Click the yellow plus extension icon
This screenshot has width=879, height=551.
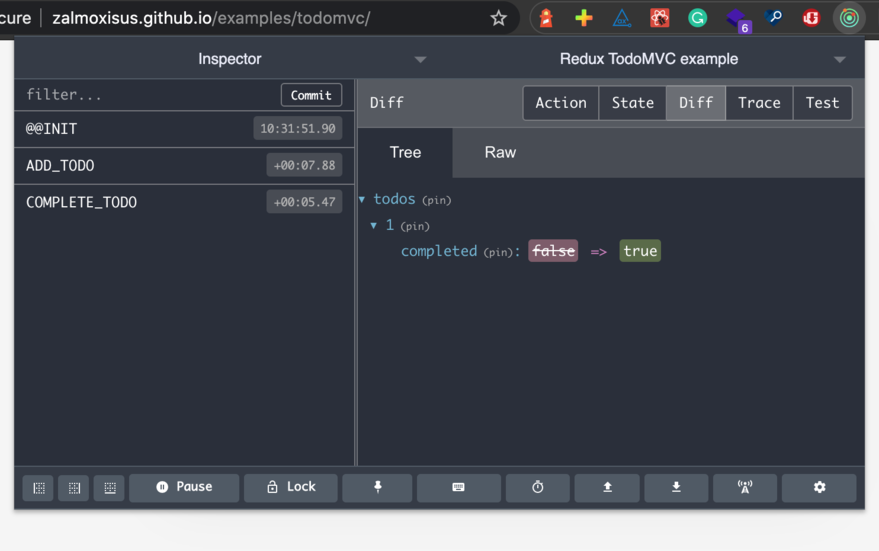pyautogui.click(x=584, y=18)
